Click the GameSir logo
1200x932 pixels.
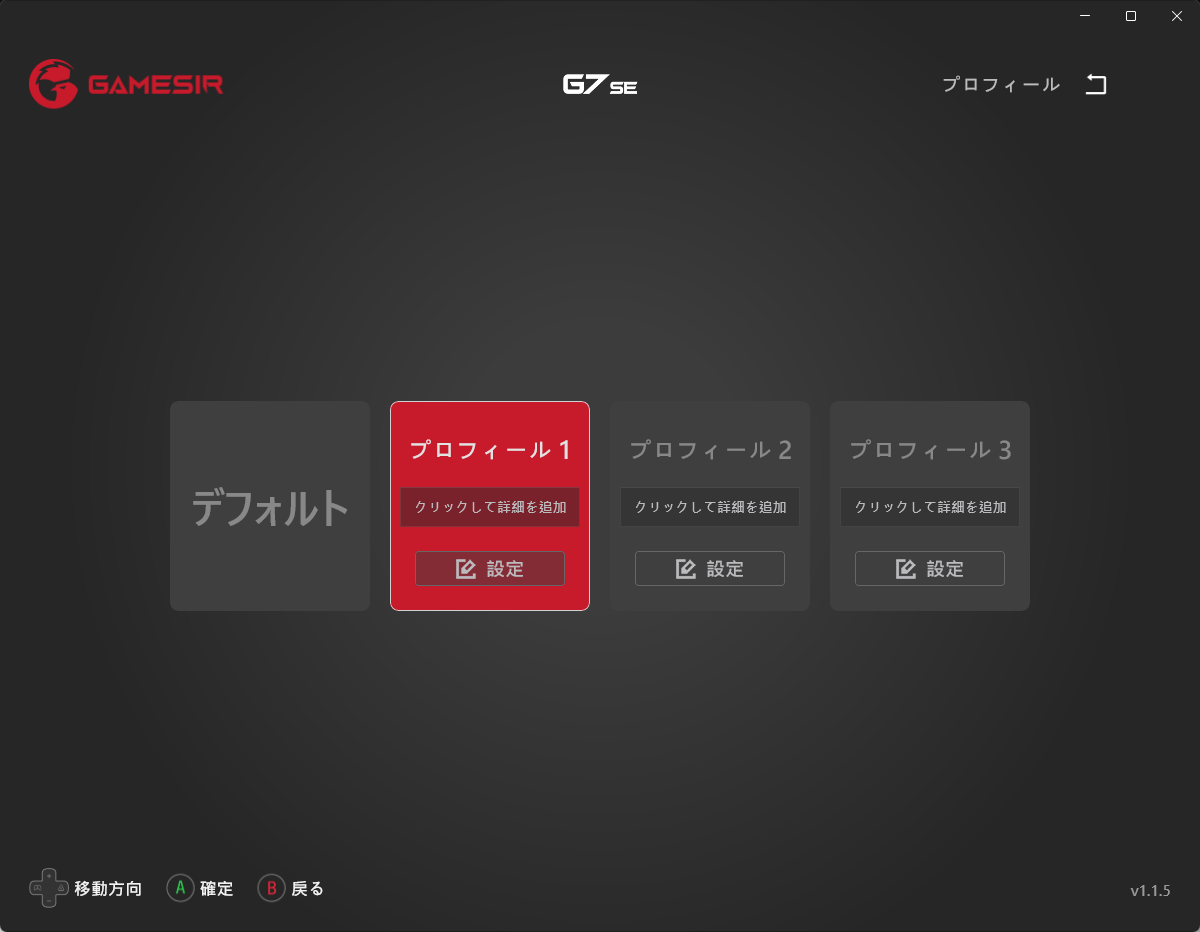(x=126, y=84)
